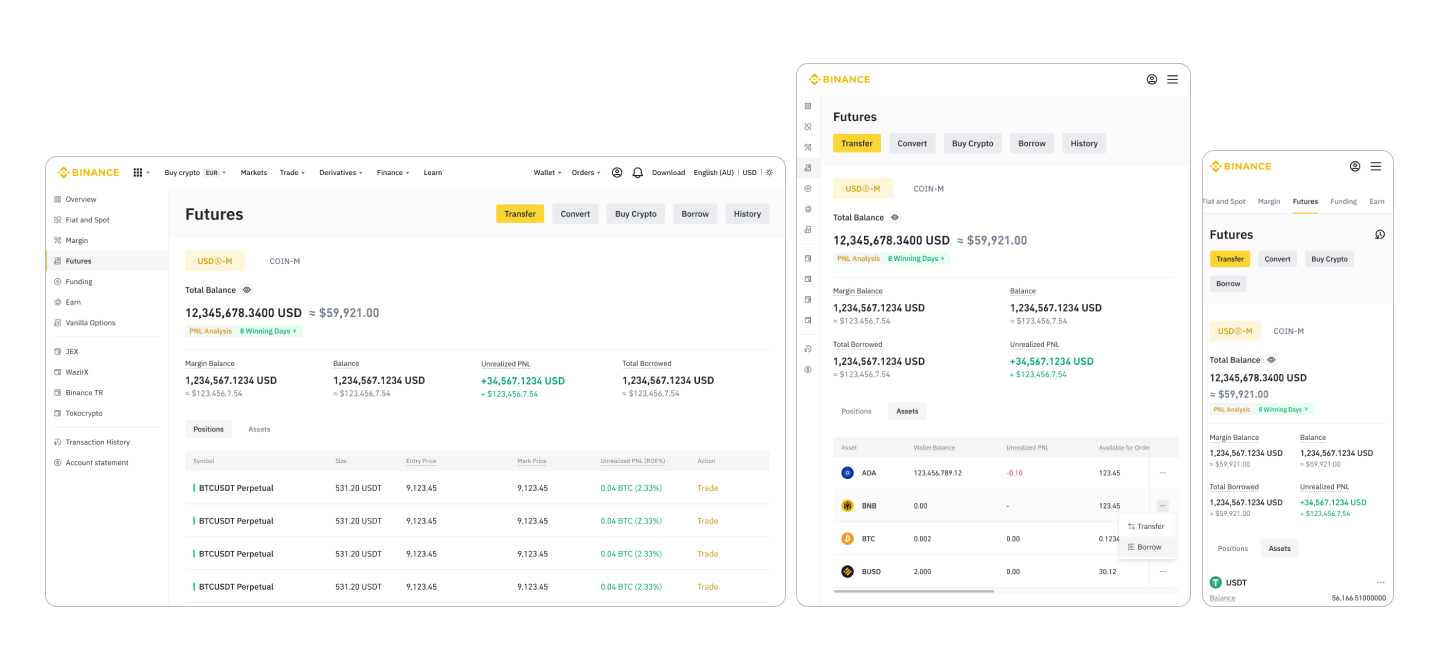Open 8 Winning Days link in desktop view

(x=268, y=331)
